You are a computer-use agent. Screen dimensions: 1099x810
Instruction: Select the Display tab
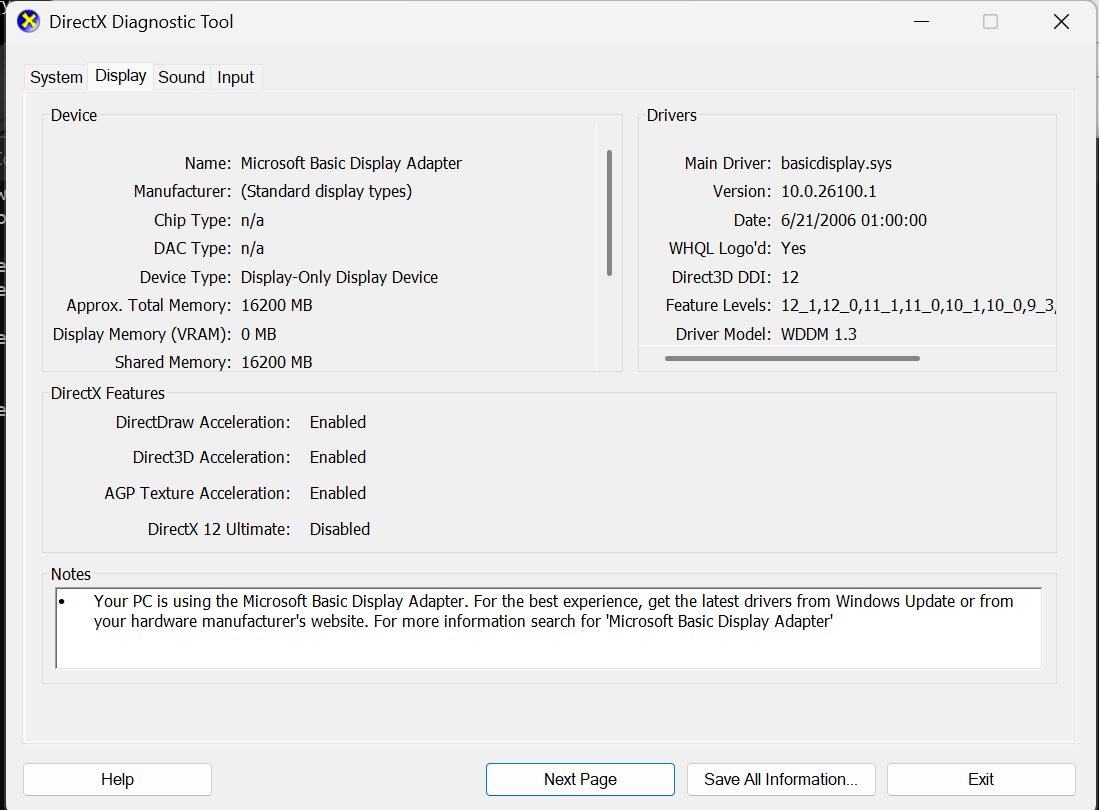[x=121, y=76]
